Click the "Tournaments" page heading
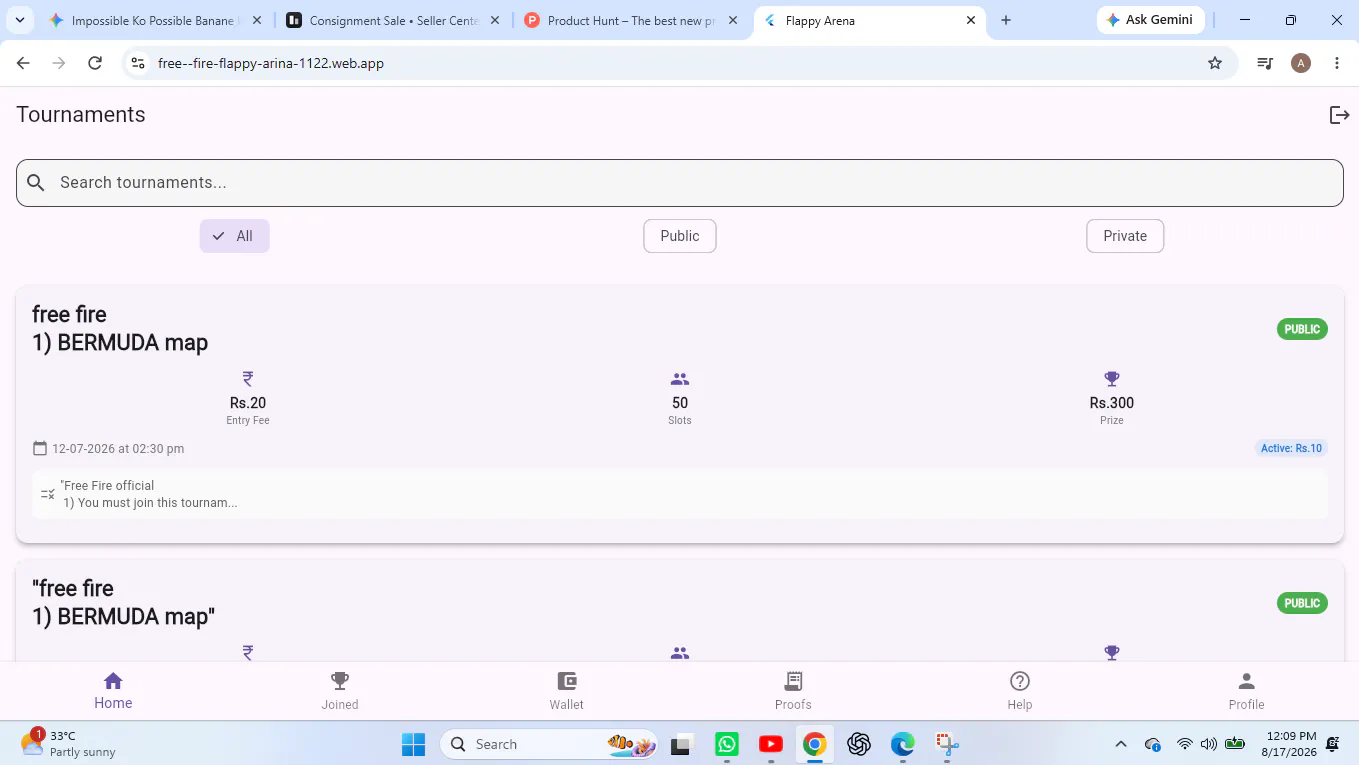This screenshot has width=1359, height=765. 81,115
